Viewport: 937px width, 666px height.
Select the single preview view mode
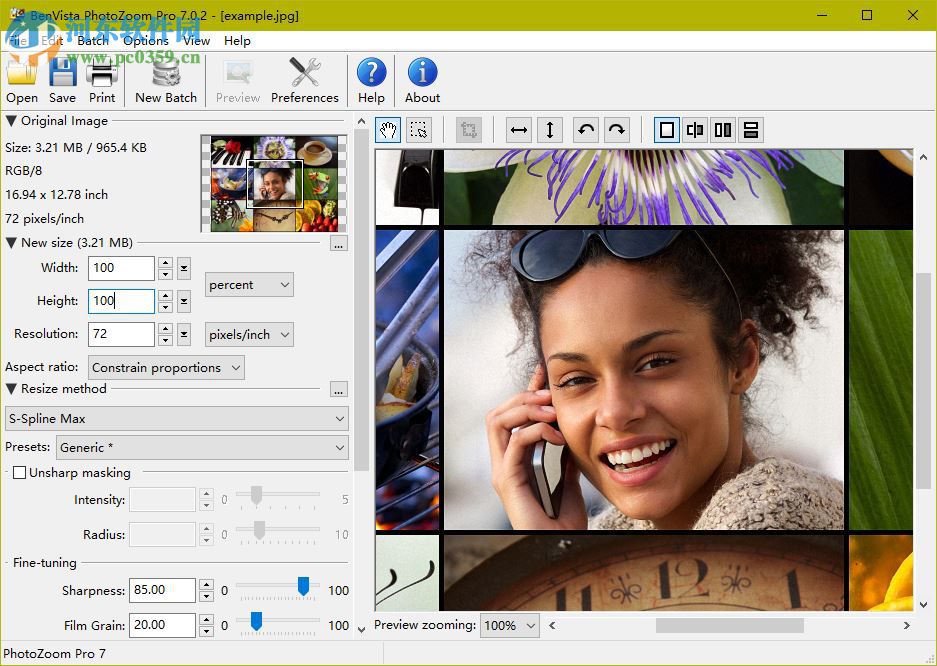tap(666, 129)
